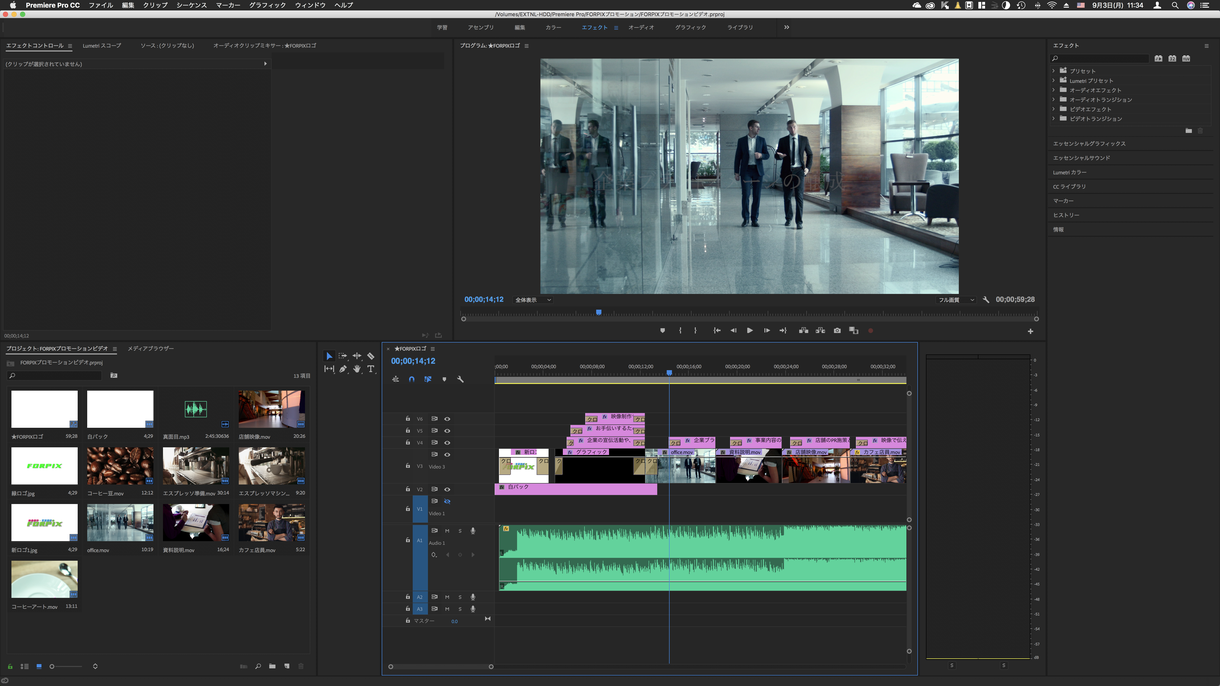Expand the ビデオエフェクト folder

(1054, 109)
